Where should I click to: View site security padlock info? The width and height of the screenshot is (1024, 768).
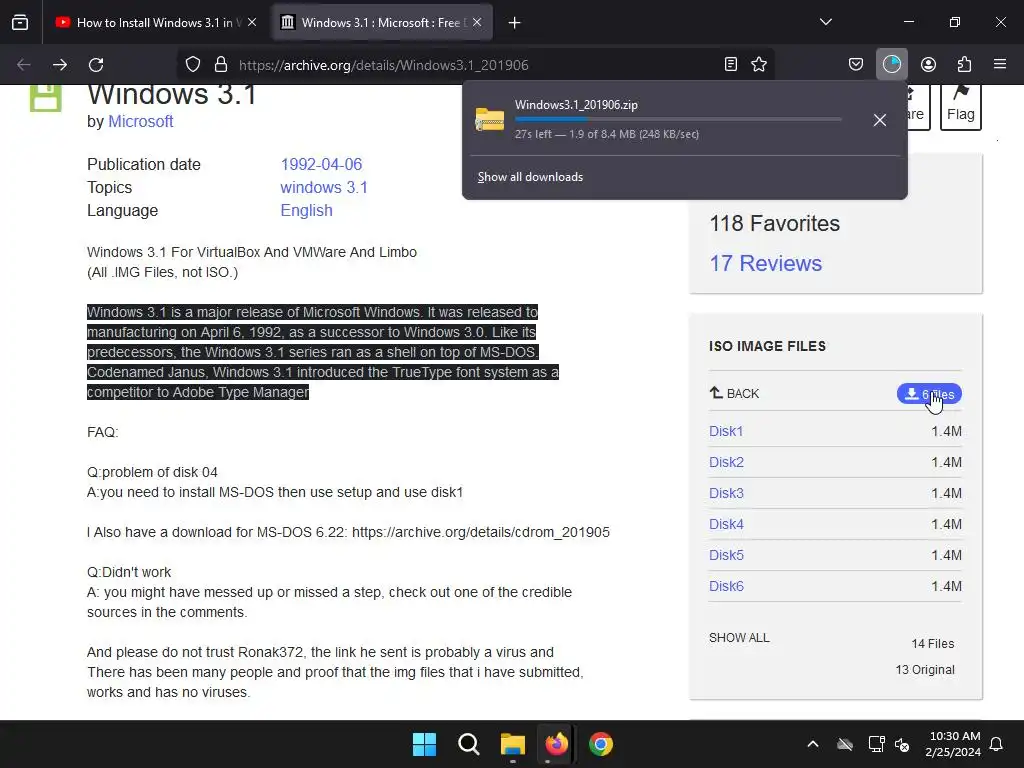tap(221, 65)
